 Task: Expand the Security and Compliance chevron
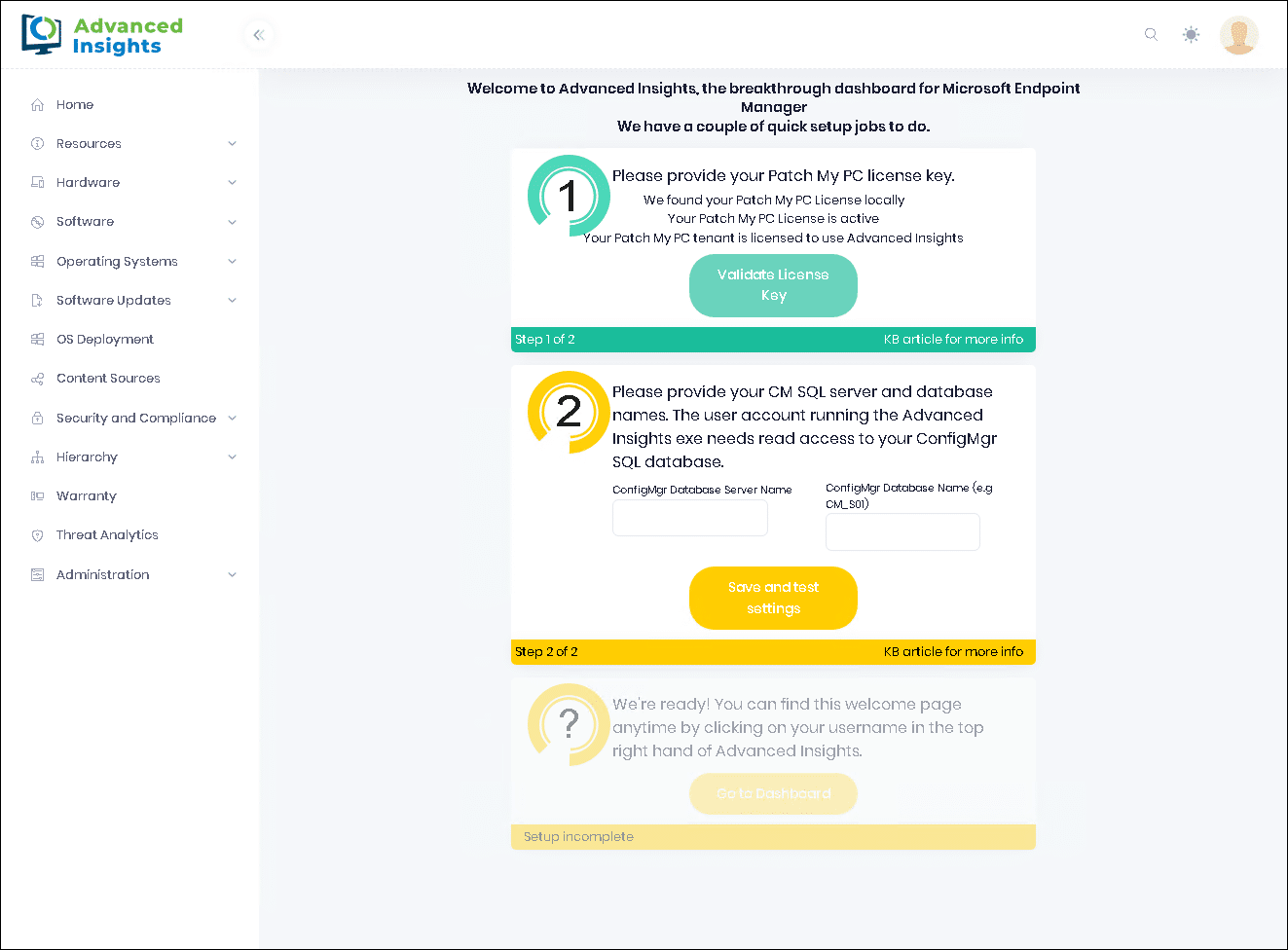click(232, 419)
